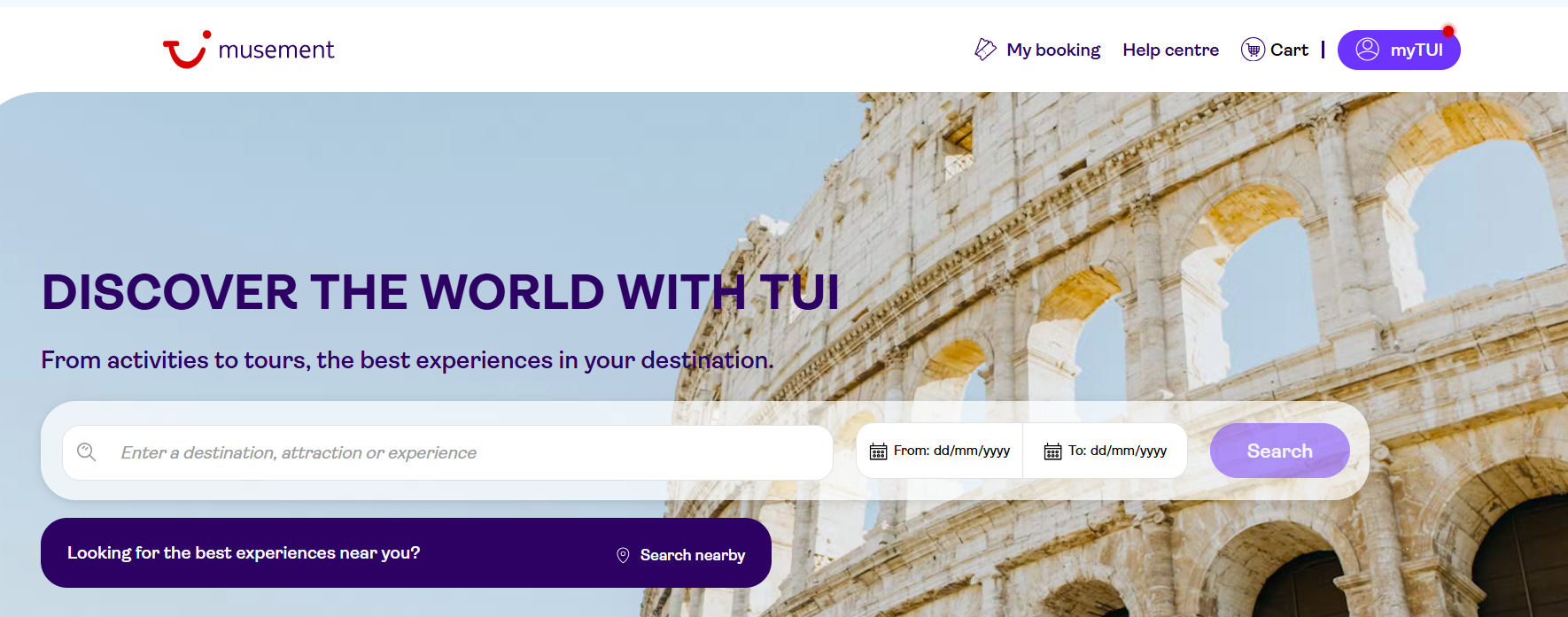
Task: Focus the destination, attraction or experience field
Action: [x=447, y=452]
